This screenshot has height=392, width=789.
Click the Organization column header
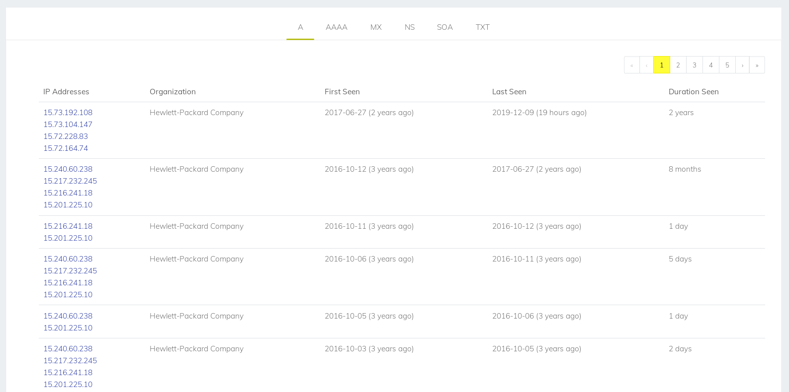(173, 92)
